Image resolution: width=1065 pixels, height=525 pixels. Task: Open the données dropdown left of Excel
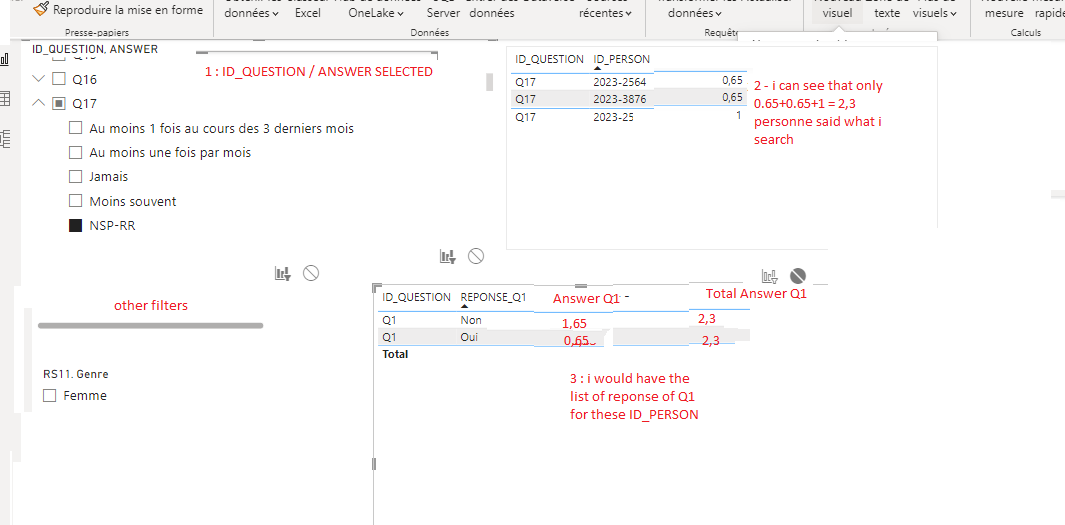(x=251, y=13)
